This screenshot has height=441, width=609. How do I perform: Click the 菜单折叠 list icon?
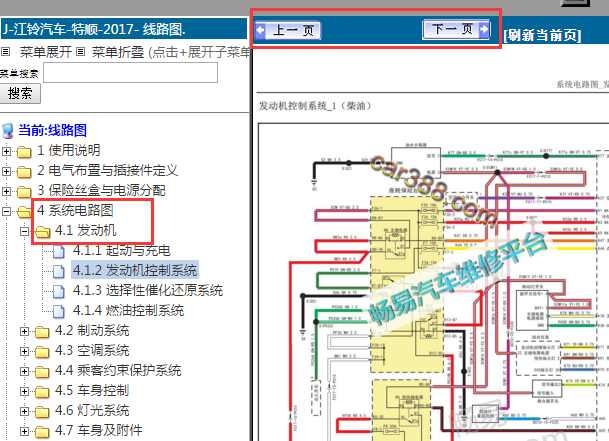pos(80,52)
